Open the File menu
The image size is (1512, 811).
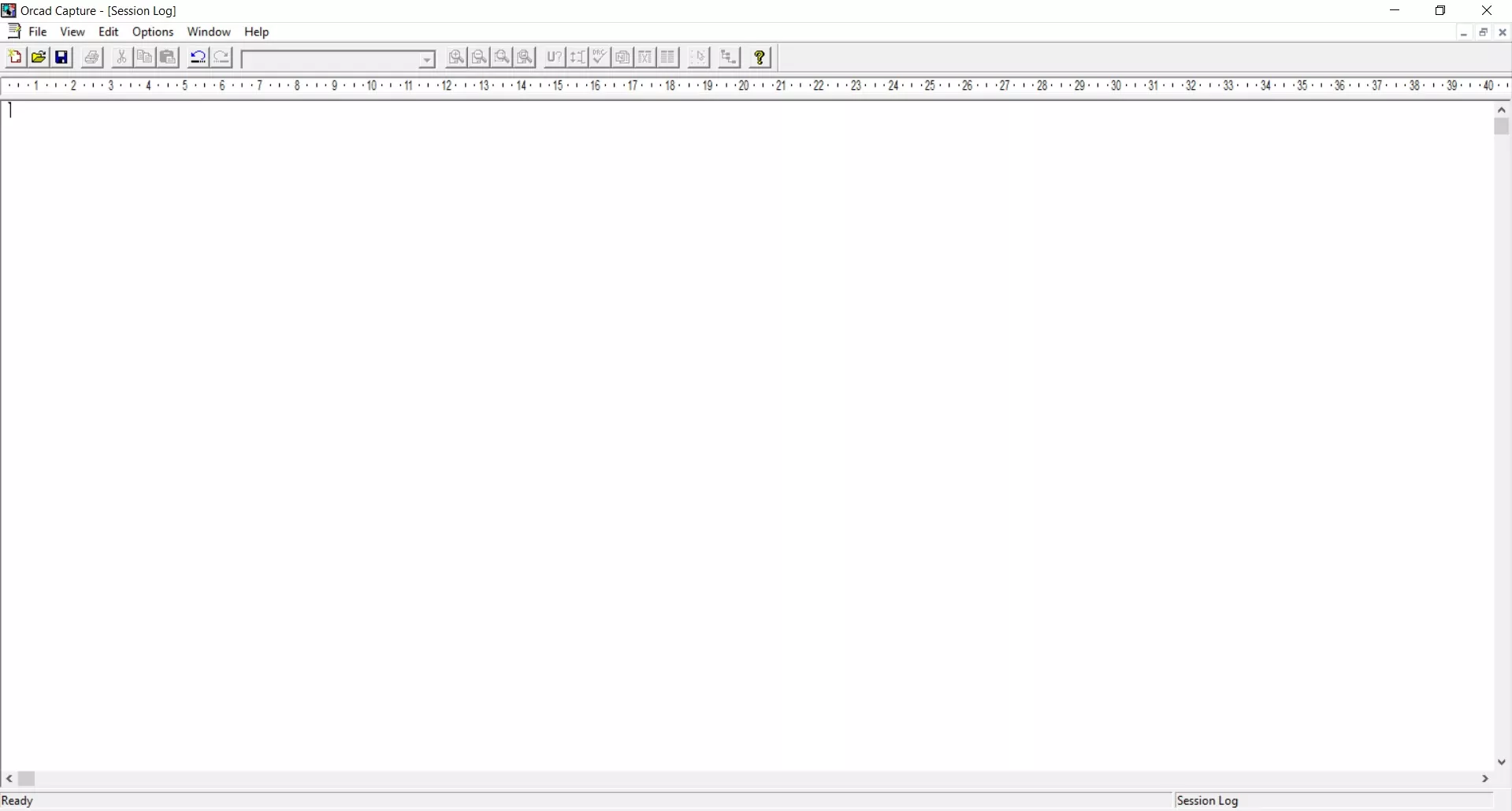(x=38, y=32)
